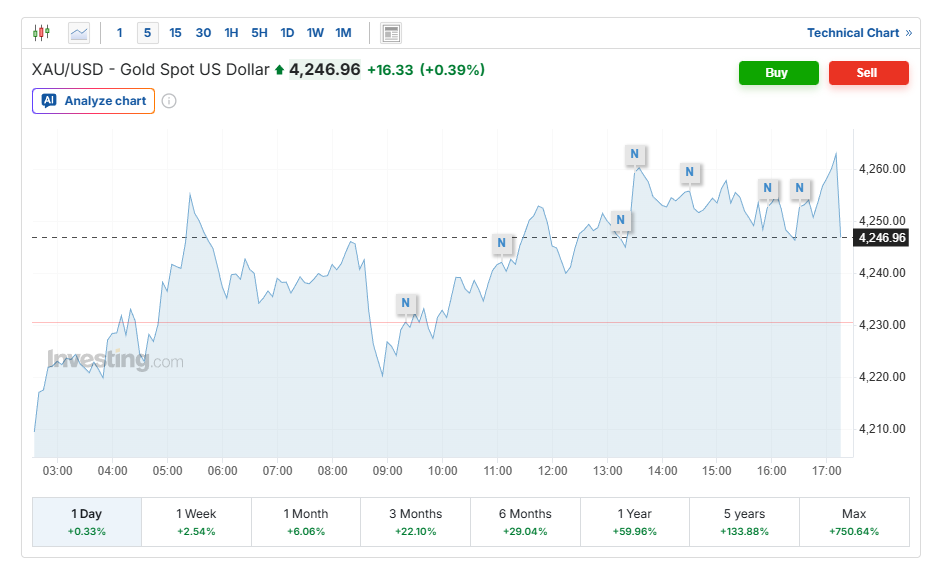
Task: Select the 15 minute interval
Action: pyautogui.click(x=176, y=33)
